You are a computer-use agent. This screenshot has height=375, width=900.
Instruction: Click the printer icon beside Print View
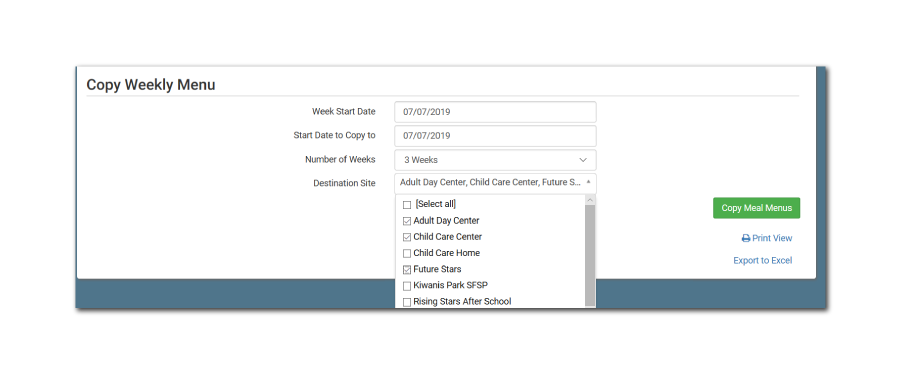tap(746, 238)
